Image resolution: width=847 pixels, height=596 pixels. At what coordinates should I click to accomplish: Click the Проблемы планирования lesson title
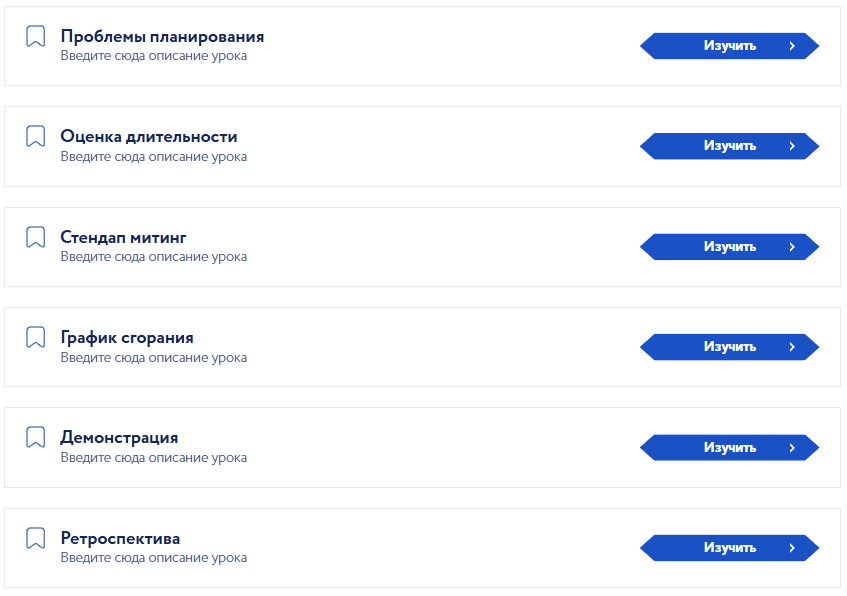(x=162, y=37)
